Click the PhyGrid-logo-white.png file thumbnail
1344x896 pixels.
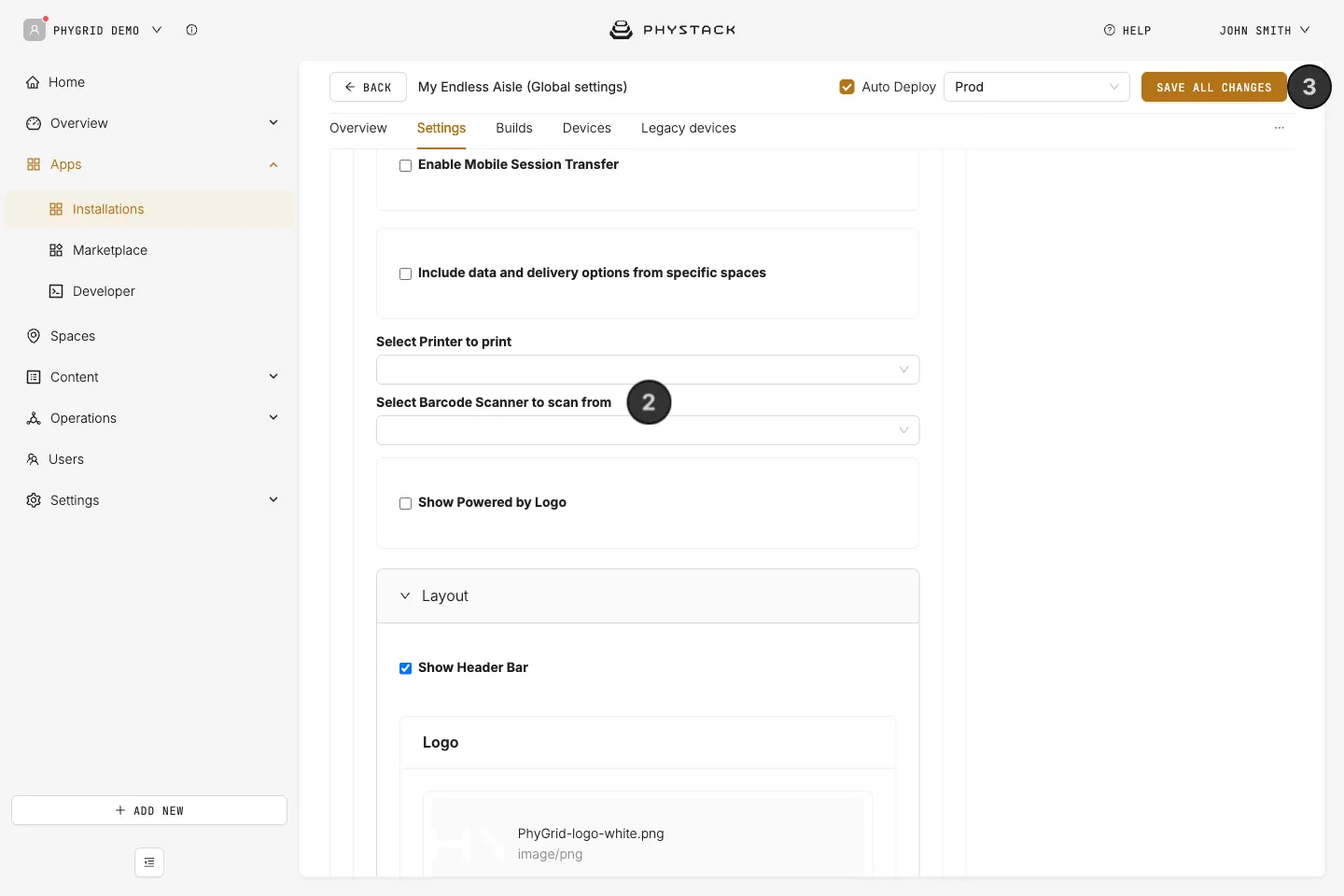coord(469,844)
